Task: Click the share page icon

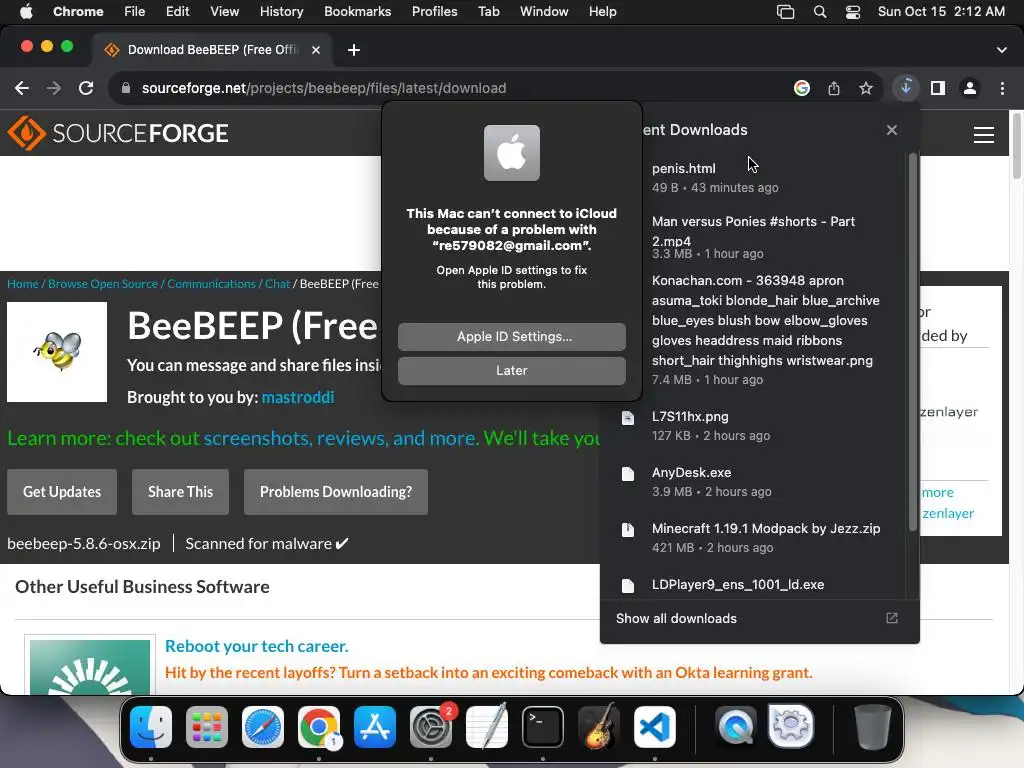Action: click(834, 88)
